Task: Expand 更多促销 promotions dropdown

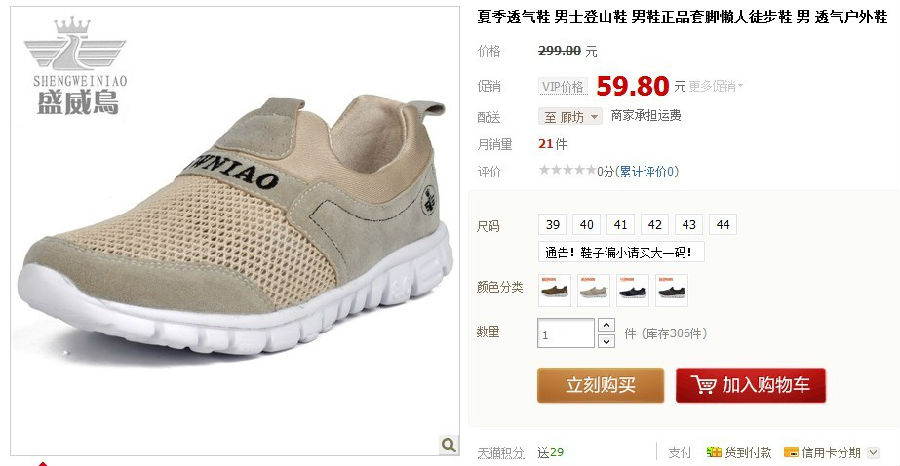Action: 716,87
